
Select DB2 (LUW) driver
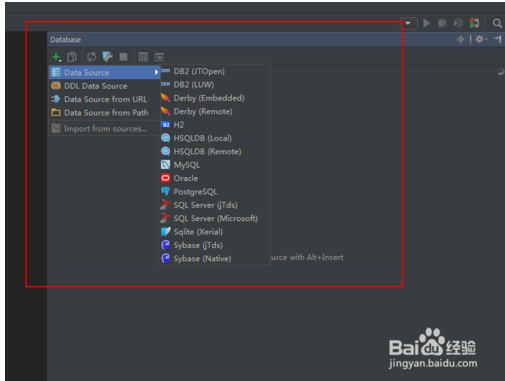[214, 85]
